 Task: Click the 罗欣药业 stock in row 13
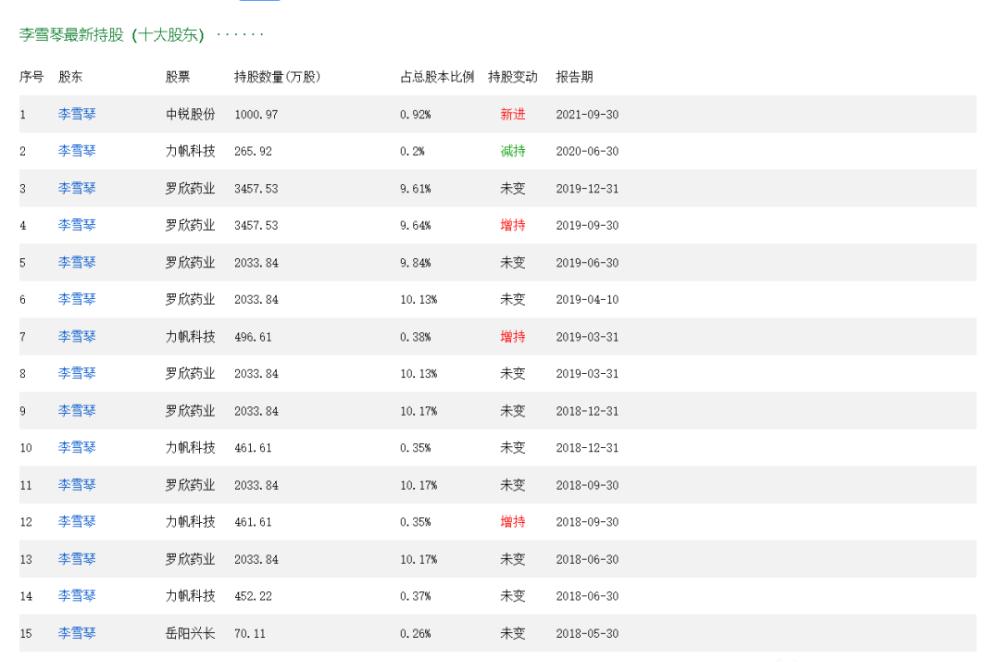(190, 559)
